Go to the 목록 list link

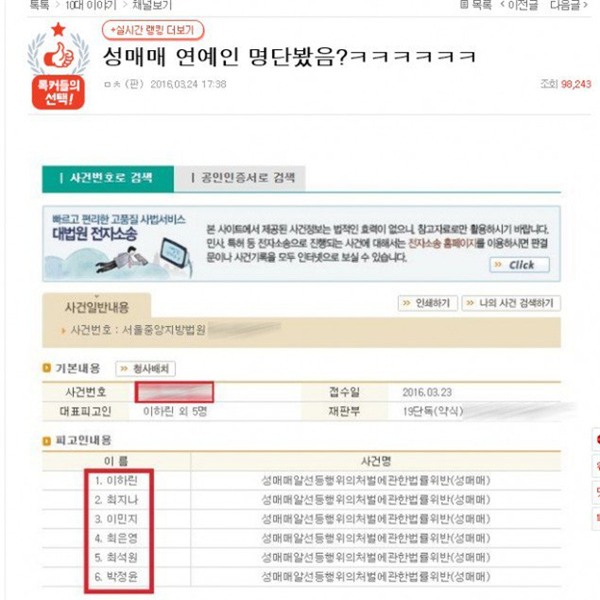coord(482,5)
